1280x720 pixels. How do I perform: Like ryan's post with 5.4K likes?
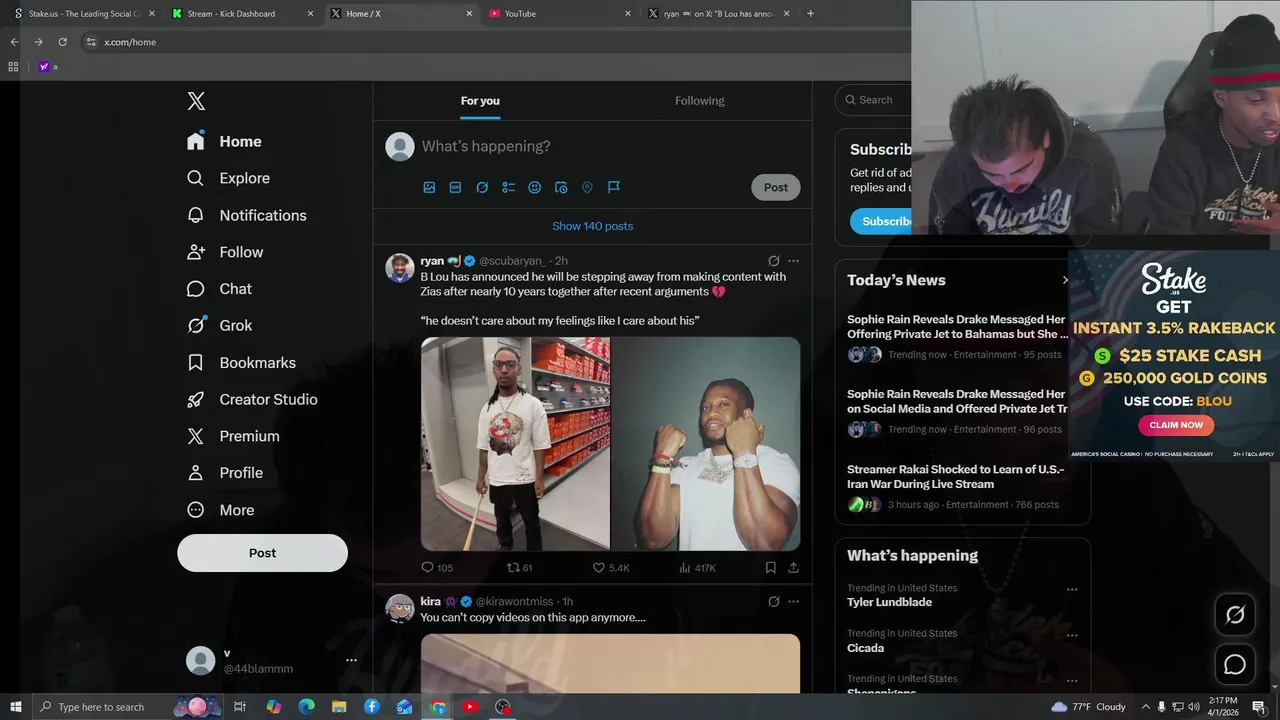point(611,568)
